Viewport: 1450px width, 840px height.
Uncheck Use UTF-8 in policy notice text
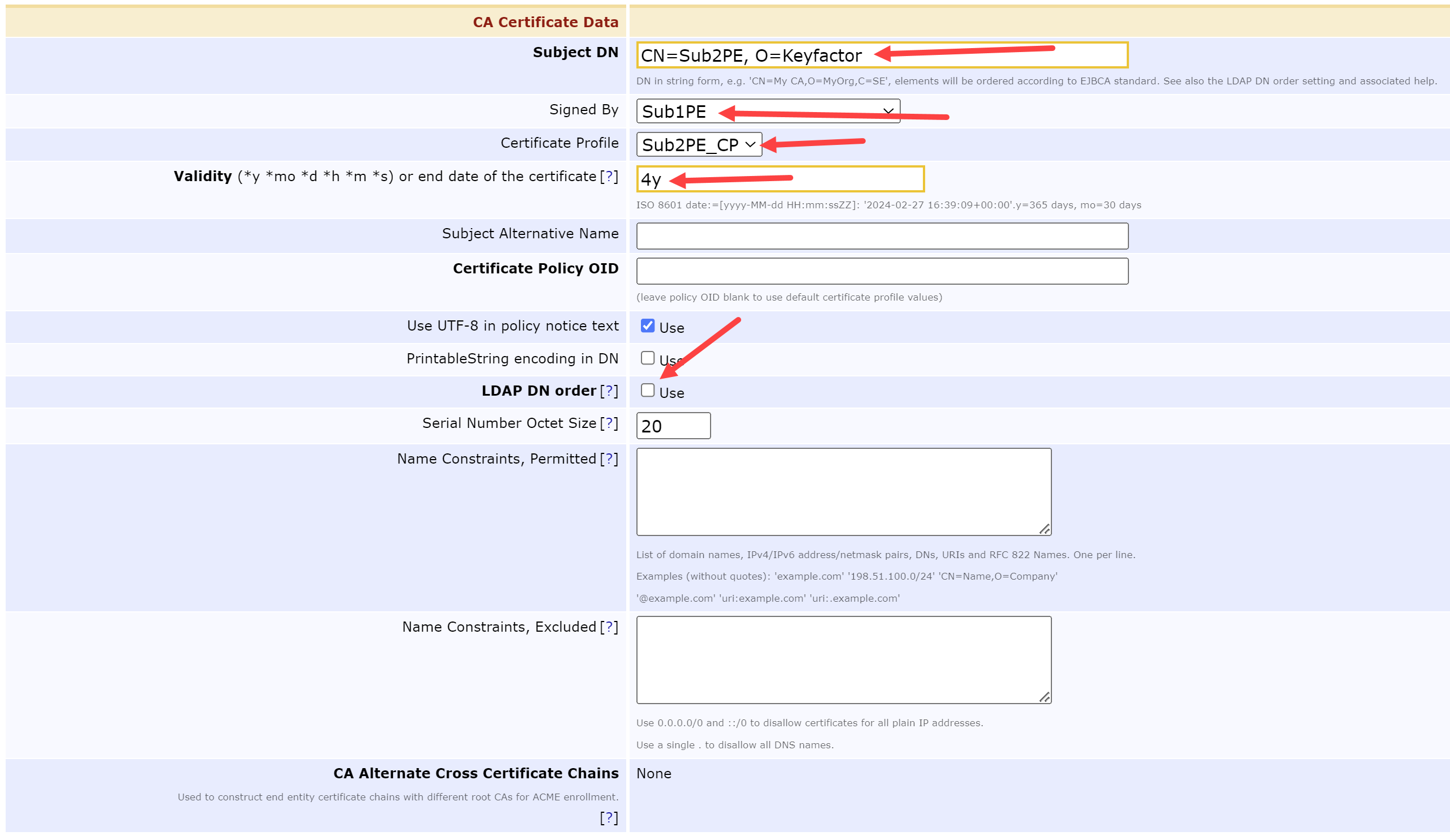(648, 326)
